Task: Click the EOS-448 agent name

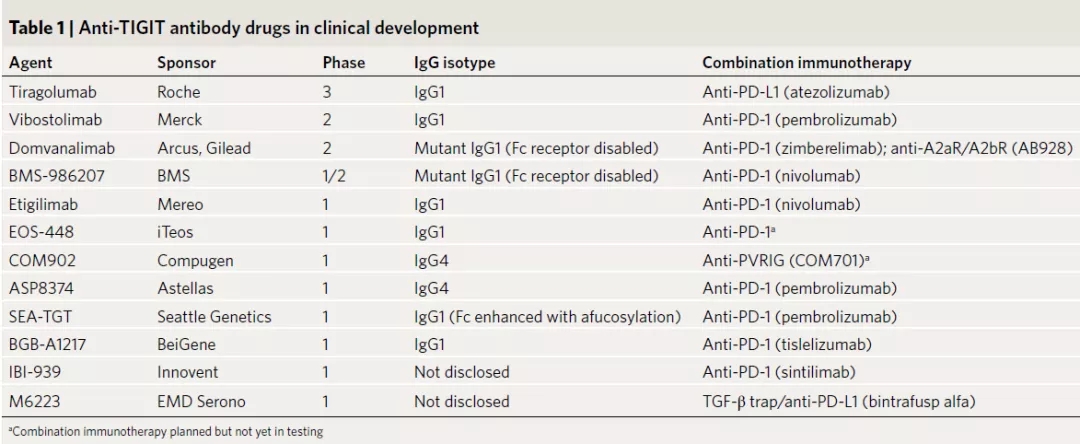Action: coord(39,233)
